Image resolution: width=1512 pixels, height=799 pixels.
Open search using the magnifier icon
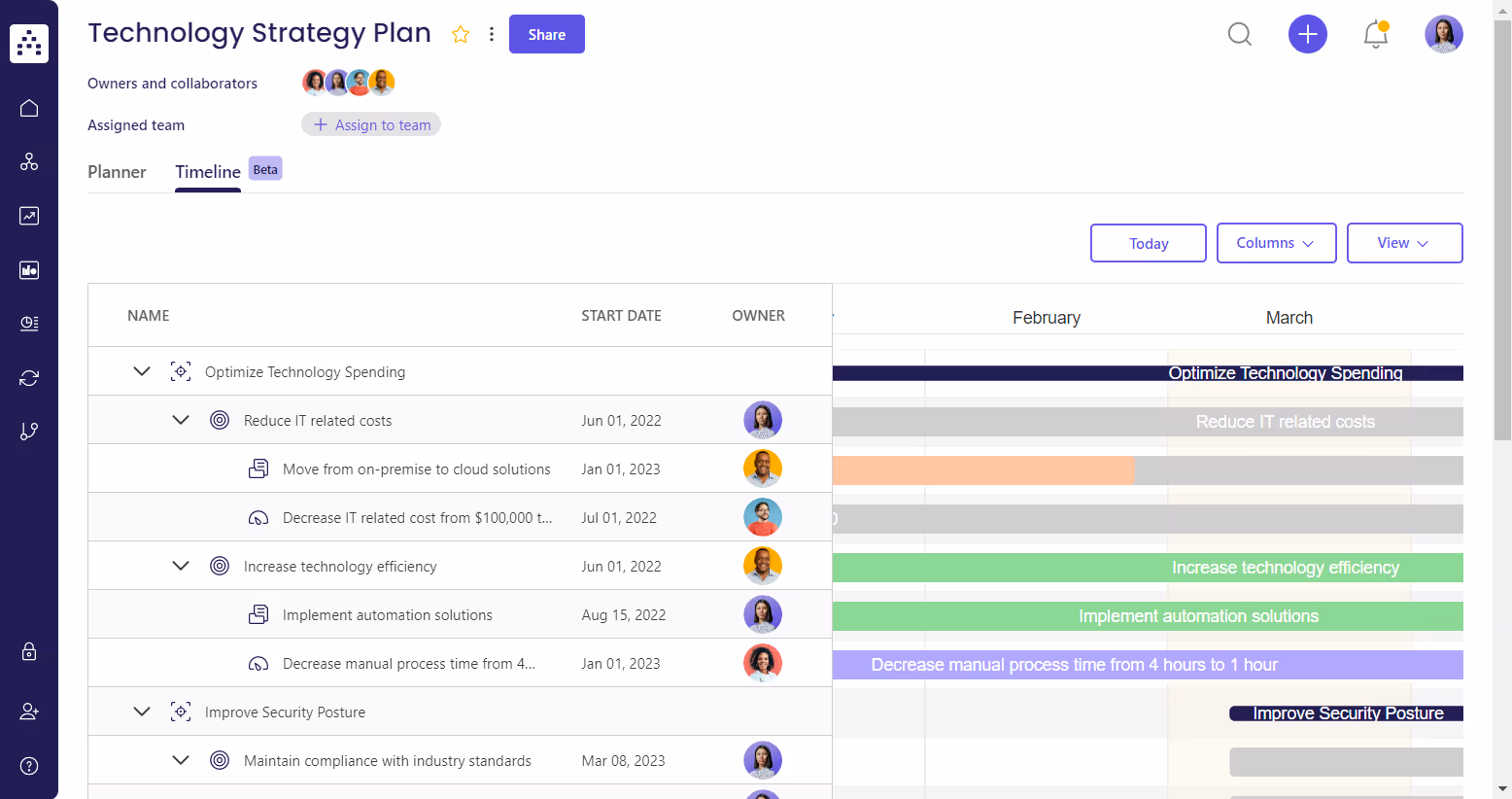(x=1239, y=34)
